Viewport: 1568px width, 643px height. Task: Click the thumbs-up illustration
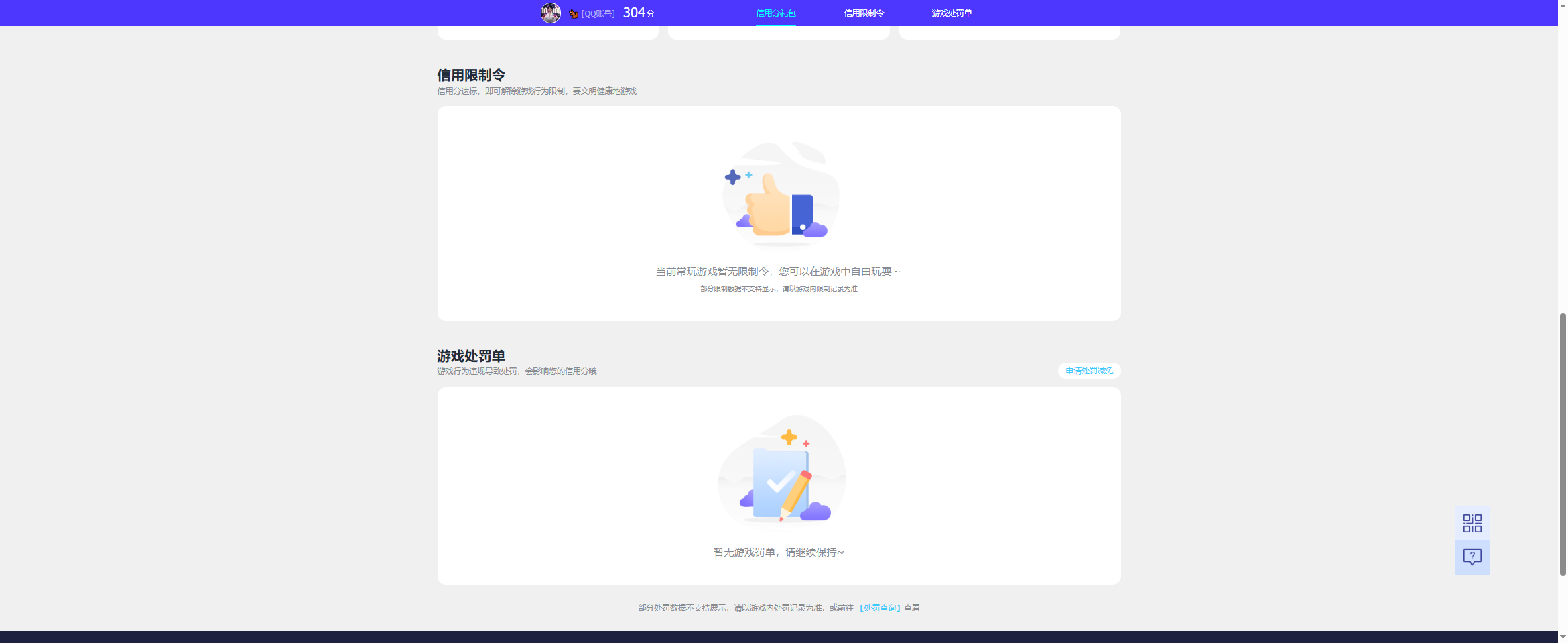point(781,194)
